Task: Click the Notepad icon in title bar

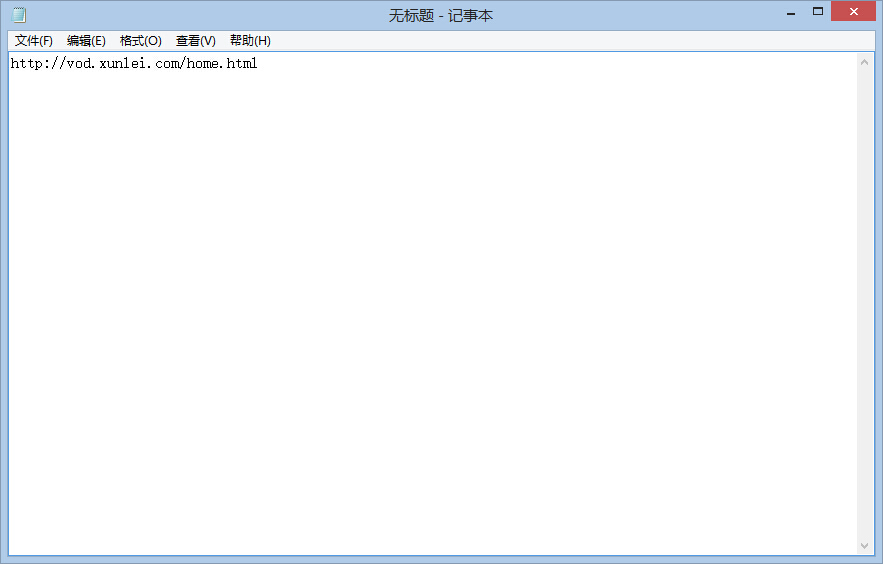Action: tap(18, 15)
